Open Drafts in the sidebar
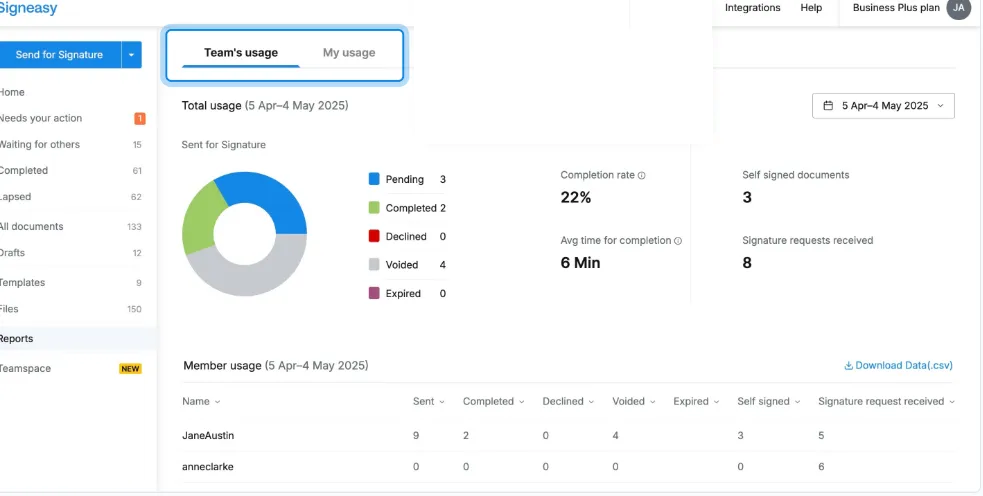 [x=13, y=253]
